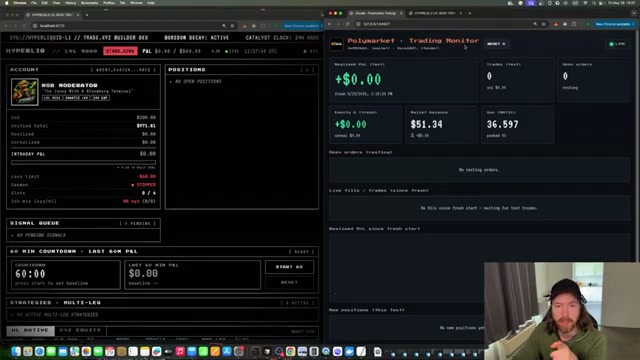Close the Polymarket Trading tab
The width and height of the screenshot is (640, 360).
tap(401, 13)
